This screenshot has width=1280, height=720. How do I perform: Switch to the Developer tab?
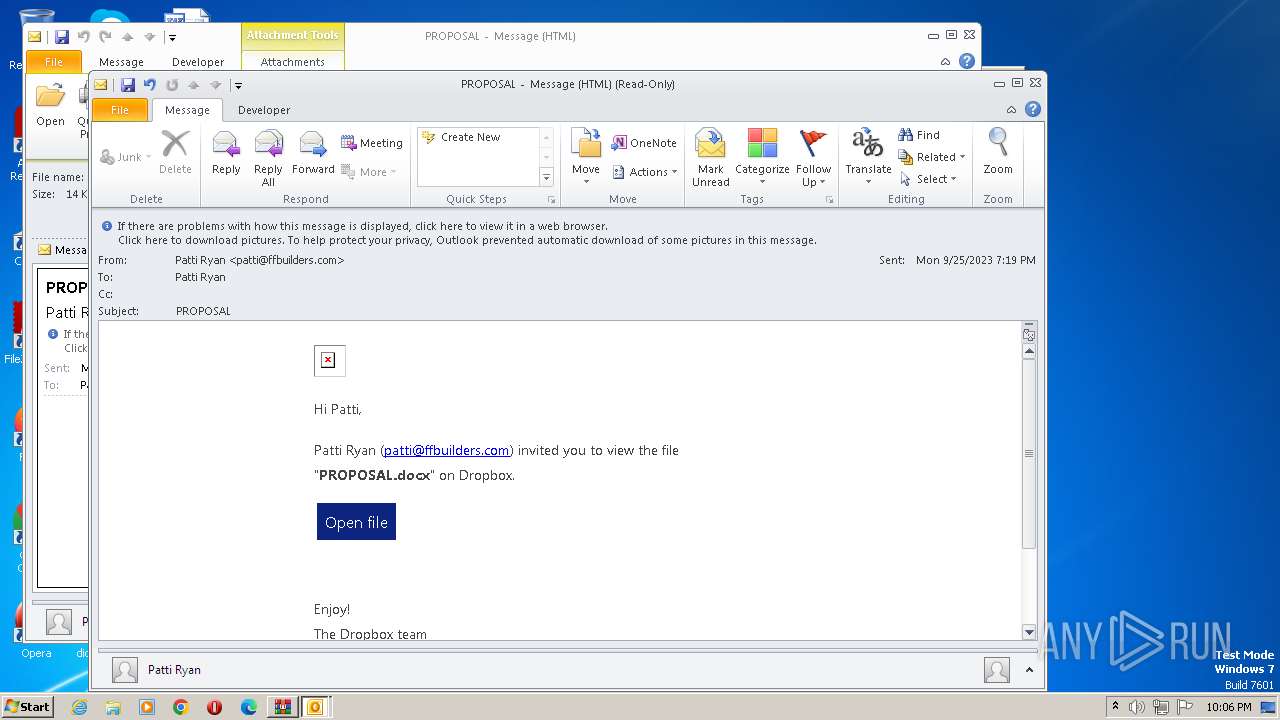click(264, 110)
